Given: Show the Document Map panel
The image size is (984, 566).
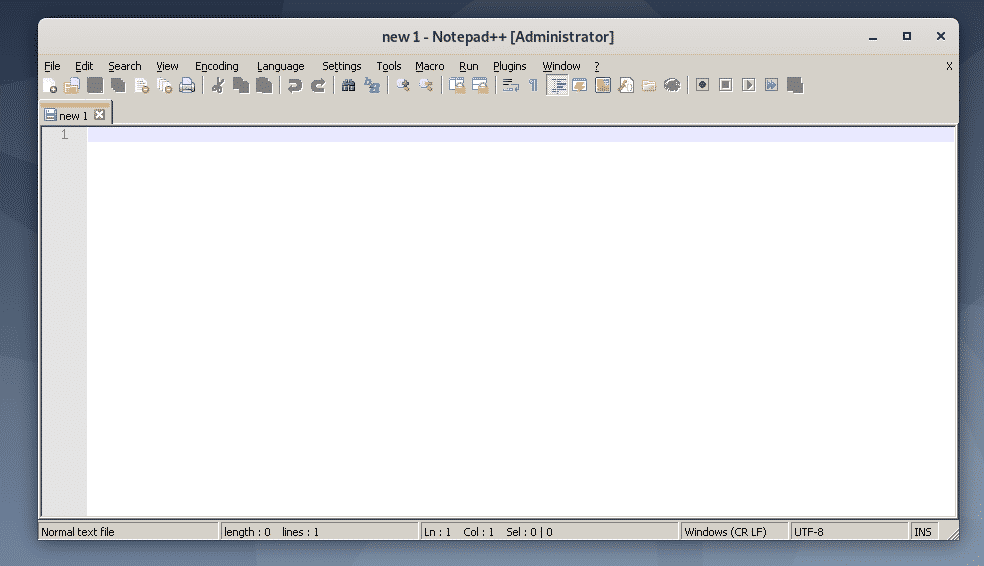Looking at the screenshot, I should click(x=602, y=85).
